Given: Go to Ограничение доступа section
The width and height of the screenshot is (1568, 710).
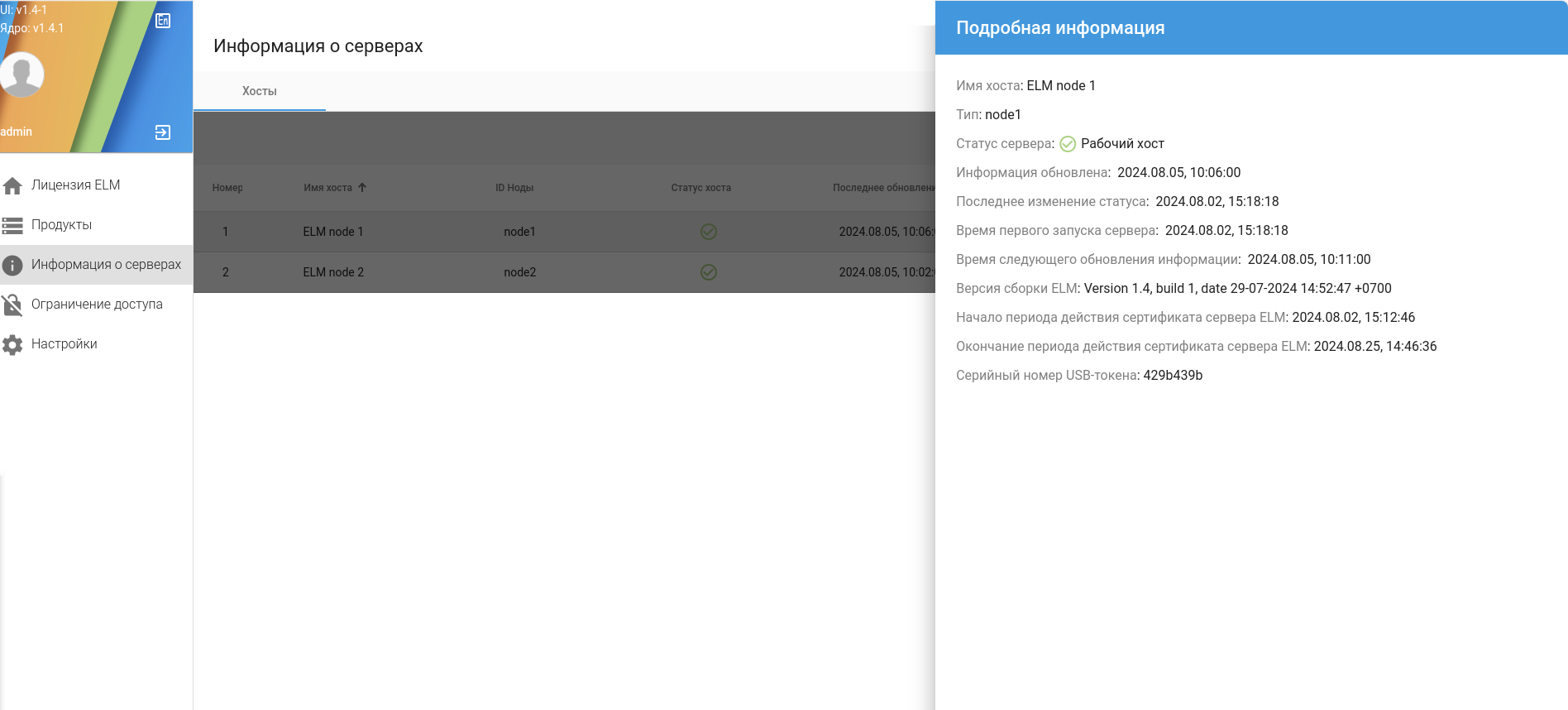Looking at the screenshot, I should click(x=96, y=305).
